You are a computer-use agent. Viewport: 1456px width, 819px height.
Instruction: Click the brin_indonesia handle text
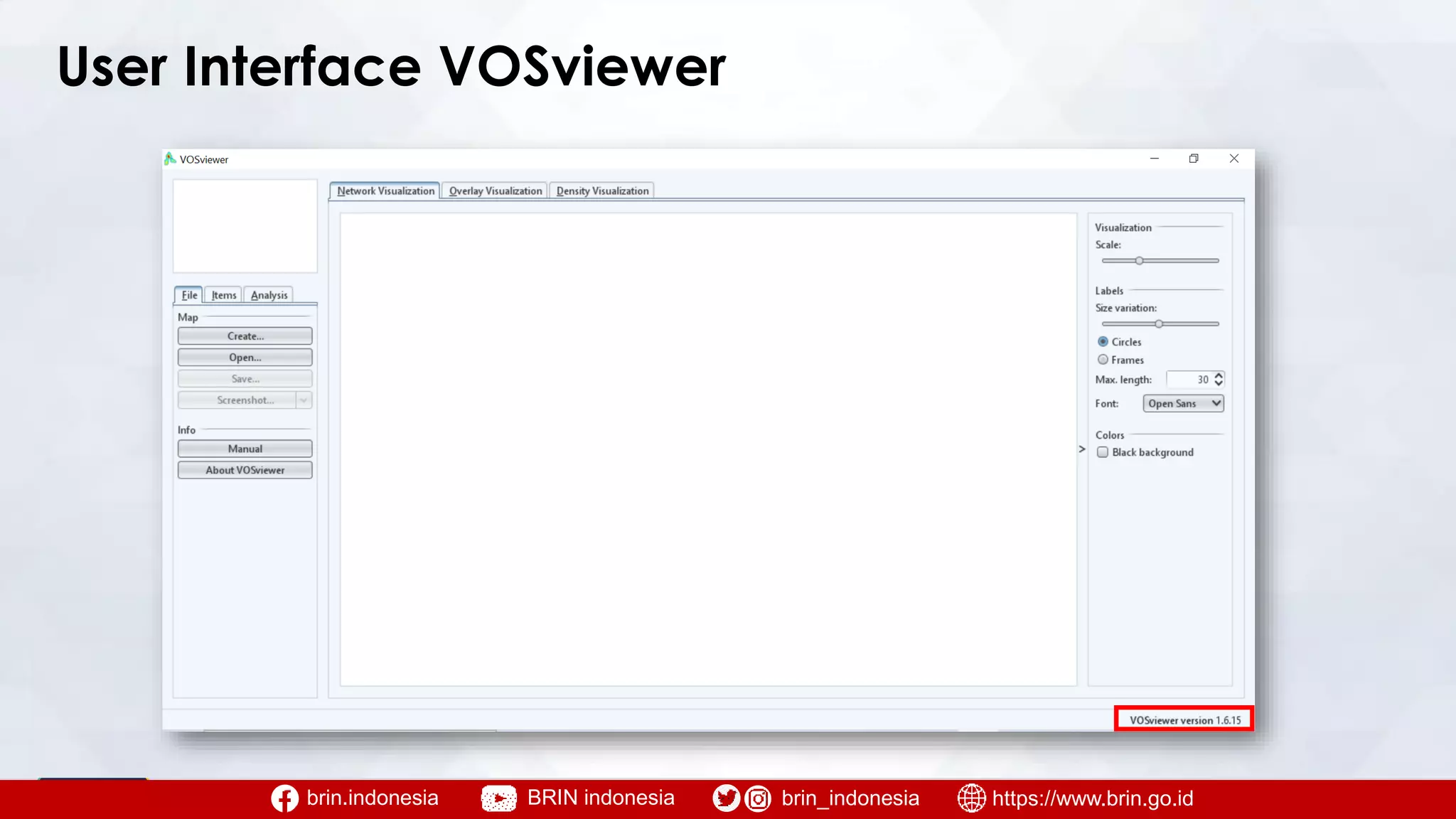(x=850, y=798)
